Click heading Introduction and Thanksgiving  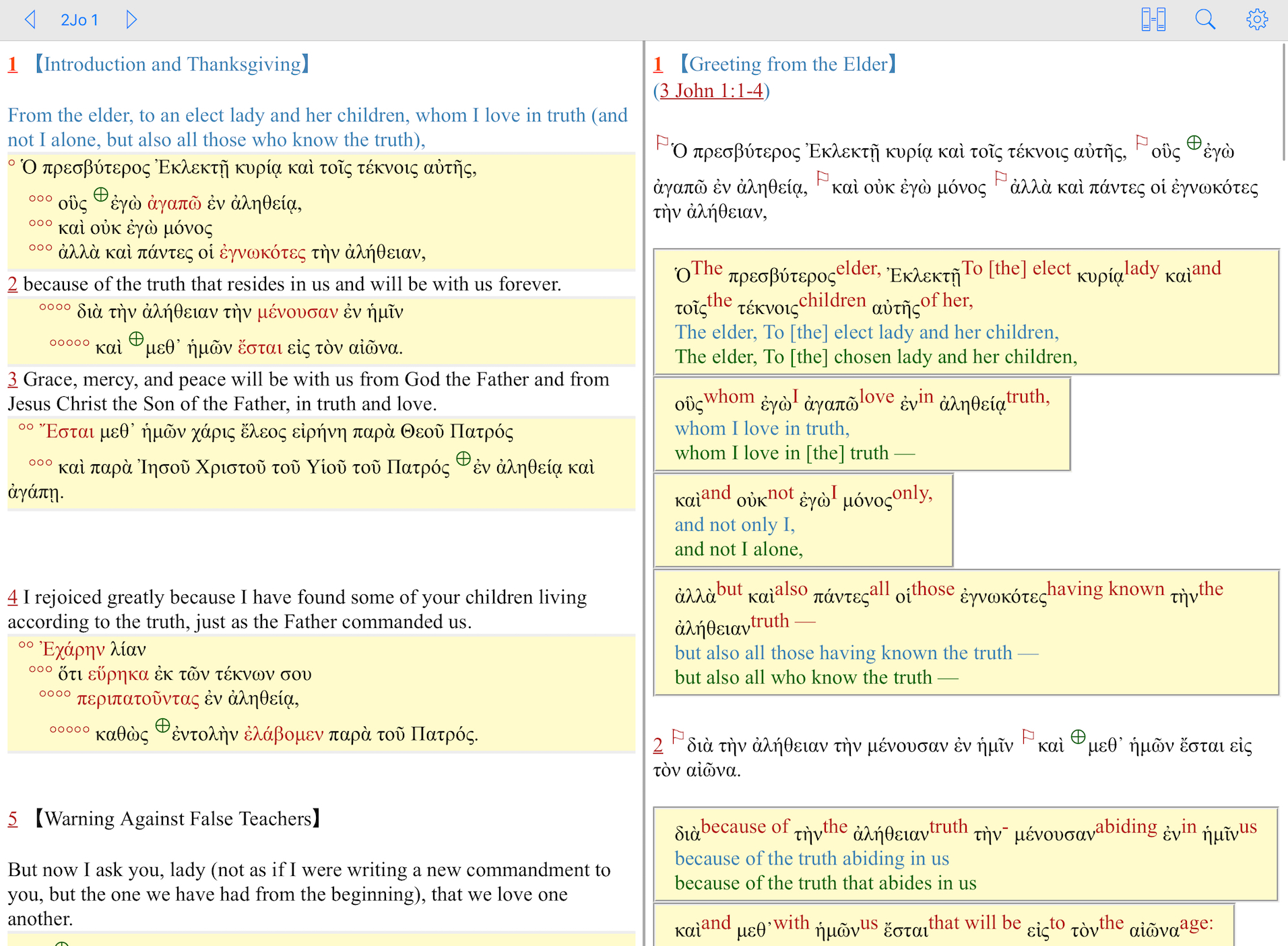click(172, 65)
